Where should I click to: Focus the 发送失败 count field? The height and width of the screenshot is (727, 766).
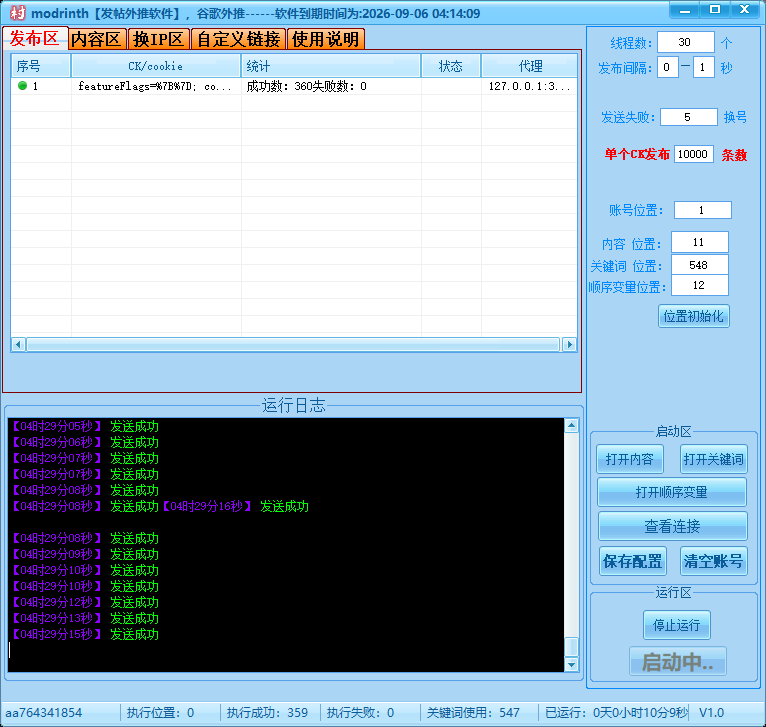687,117
